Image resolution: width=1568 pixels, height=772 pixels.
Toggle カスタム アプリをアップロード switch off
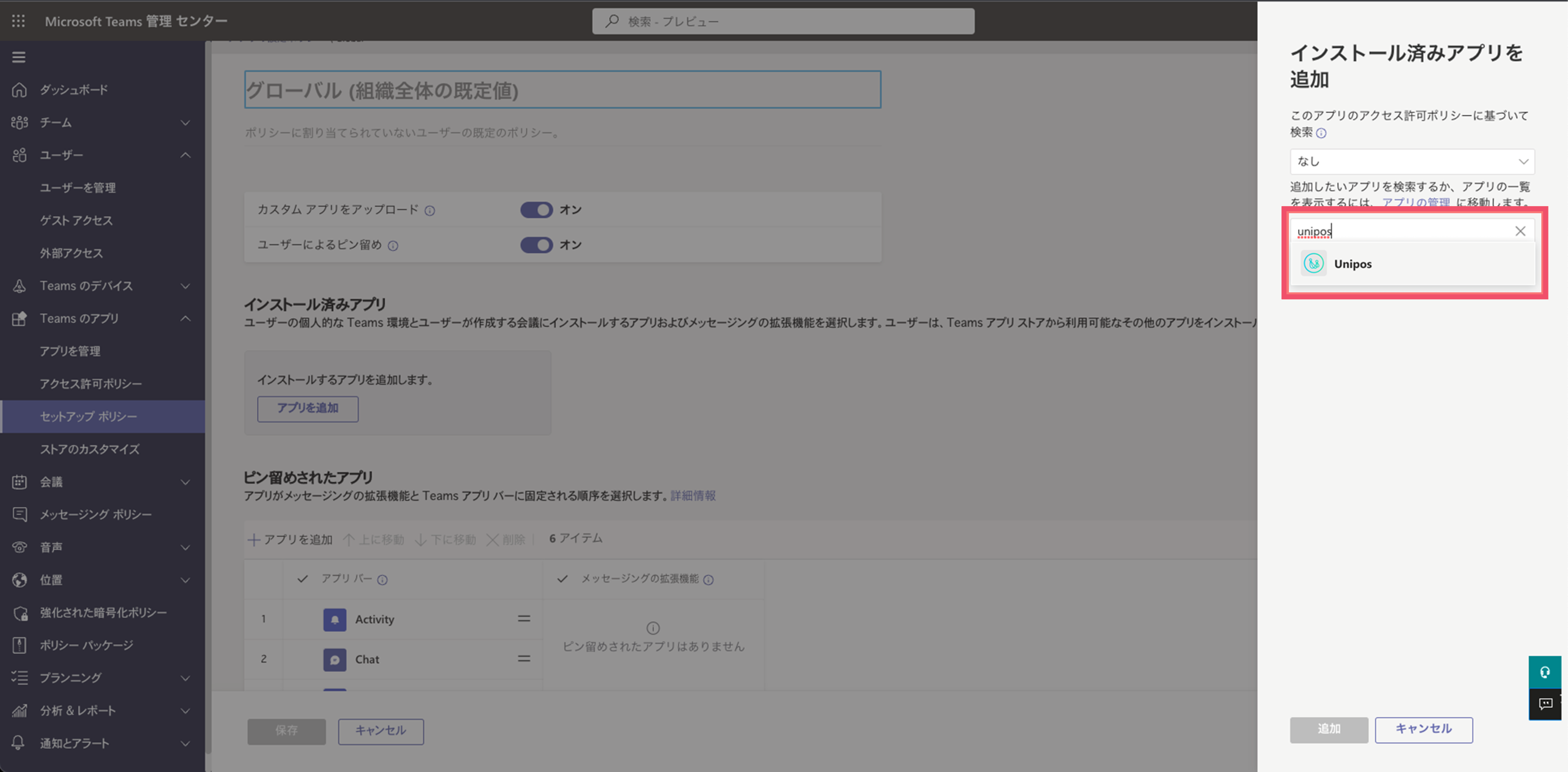click(x=536, y=210)
